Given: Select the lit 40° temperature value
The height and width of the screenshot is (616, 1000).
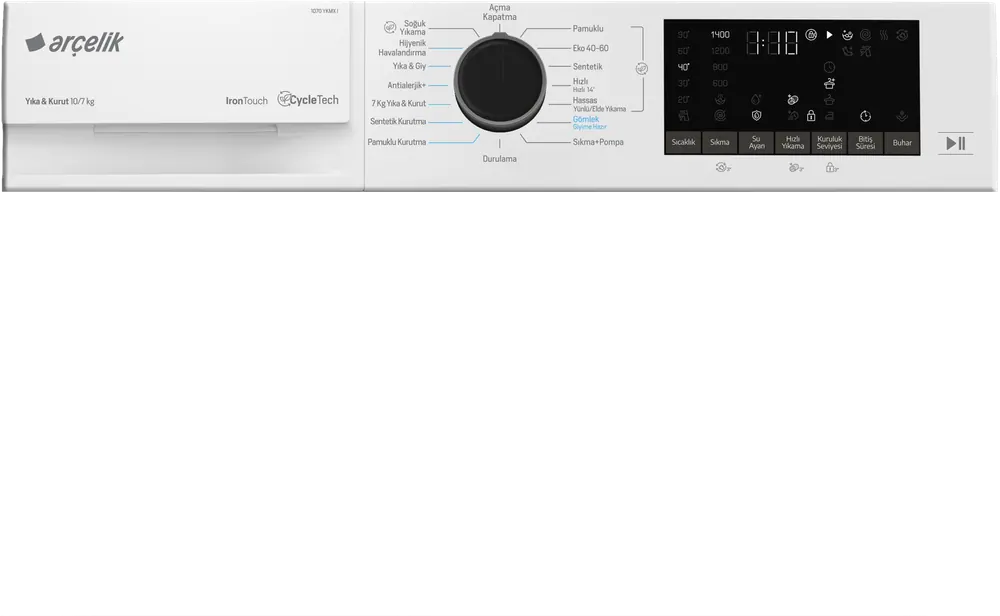Looking at the screenshot, I should (x=683, y=67).
